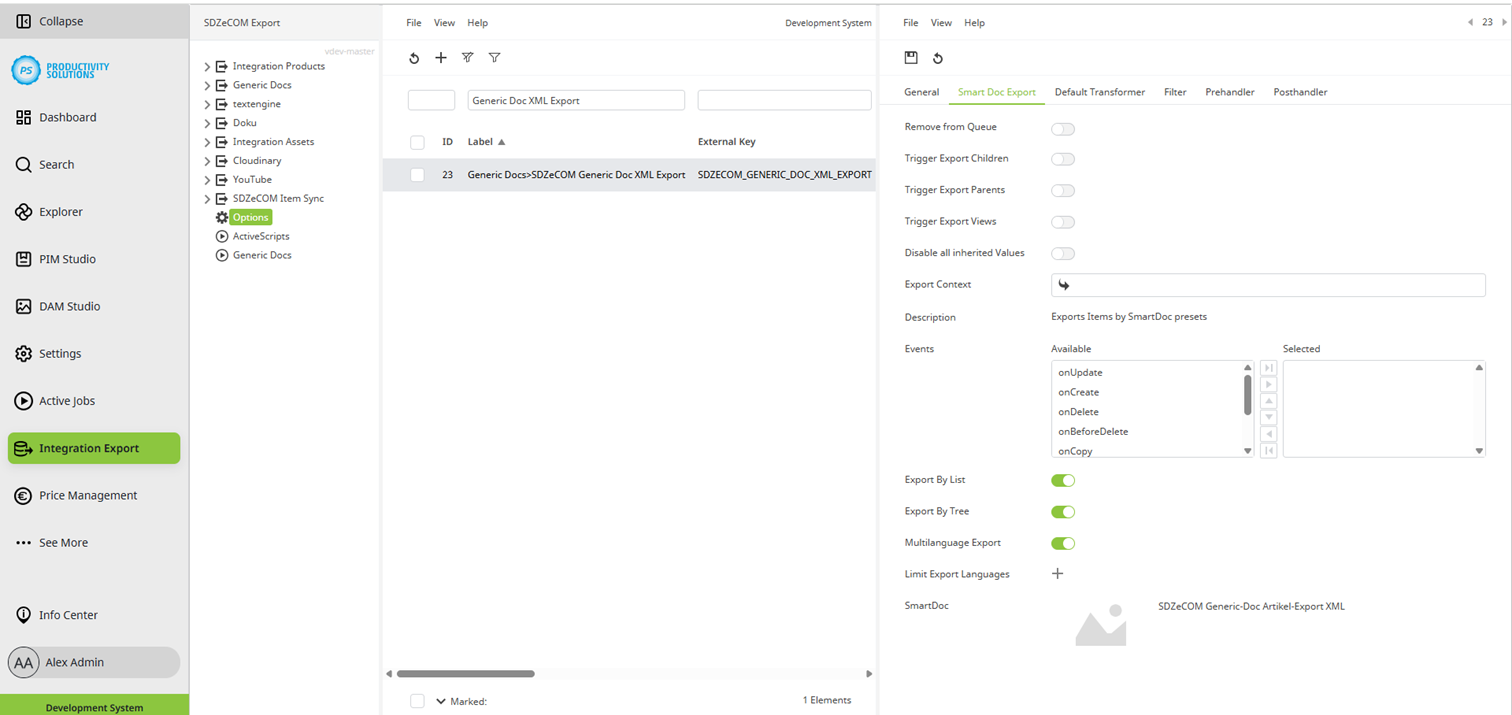Refresh the export list
The width and height of the screenshot is (1512, 715).
coord(414,57)
